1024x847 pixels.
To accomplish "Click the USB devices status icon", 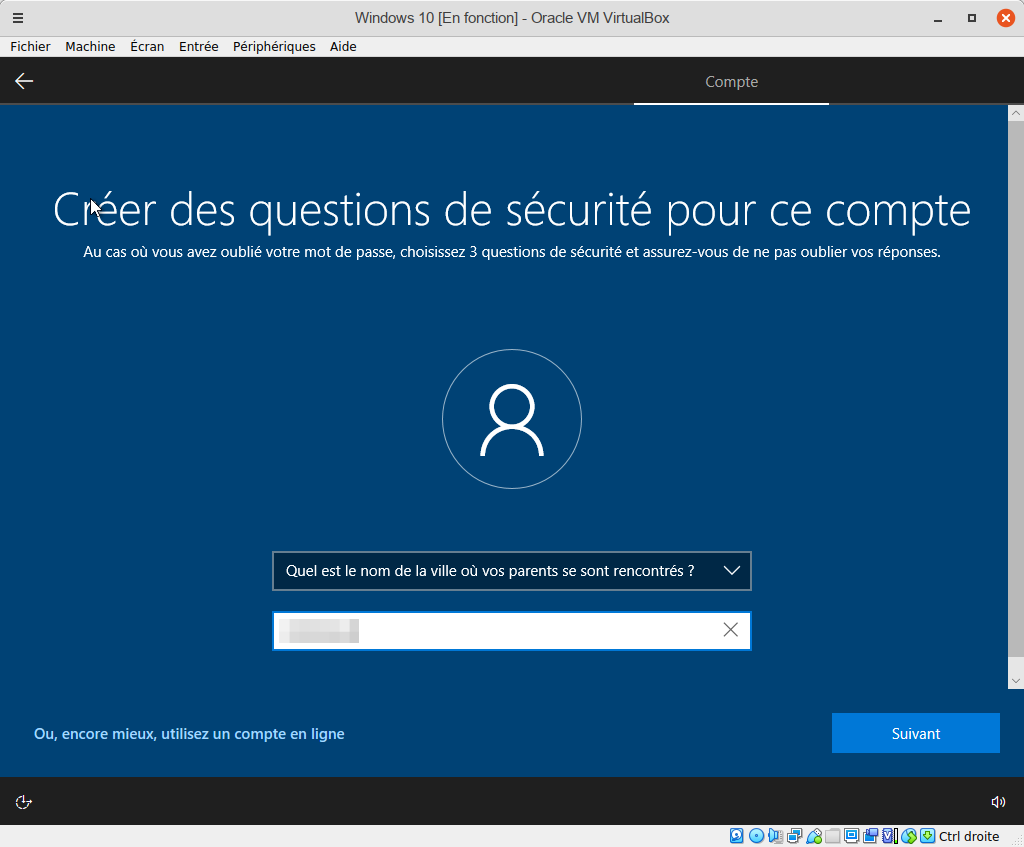I will [814, 836].
